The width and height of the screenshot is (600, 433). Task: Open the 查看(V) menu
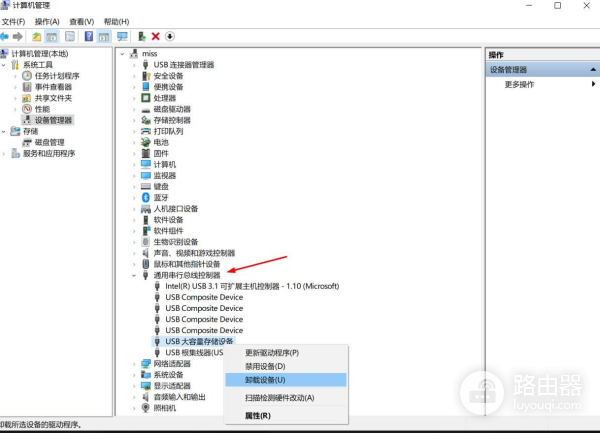[x=82, y=20]
